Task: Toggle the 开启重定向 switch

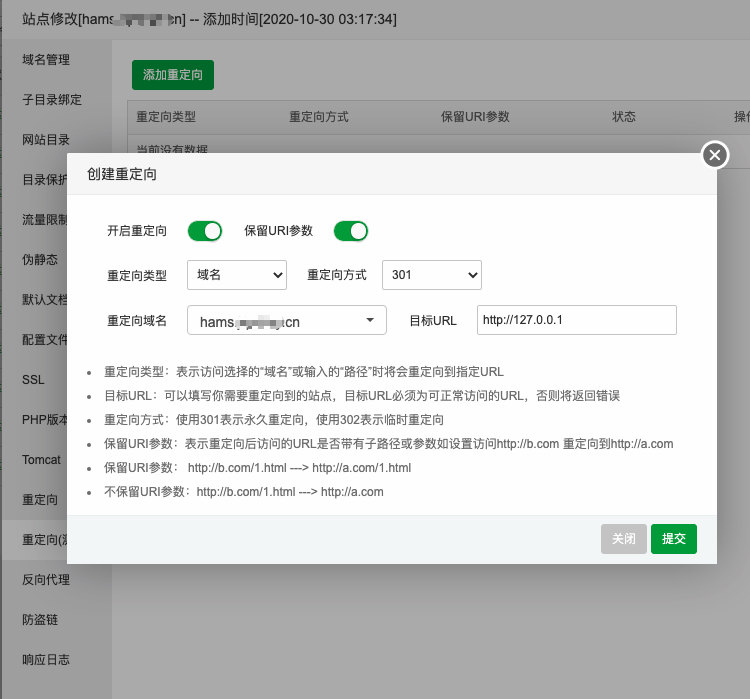Action: pyautogui.click(x=205, y=231)
